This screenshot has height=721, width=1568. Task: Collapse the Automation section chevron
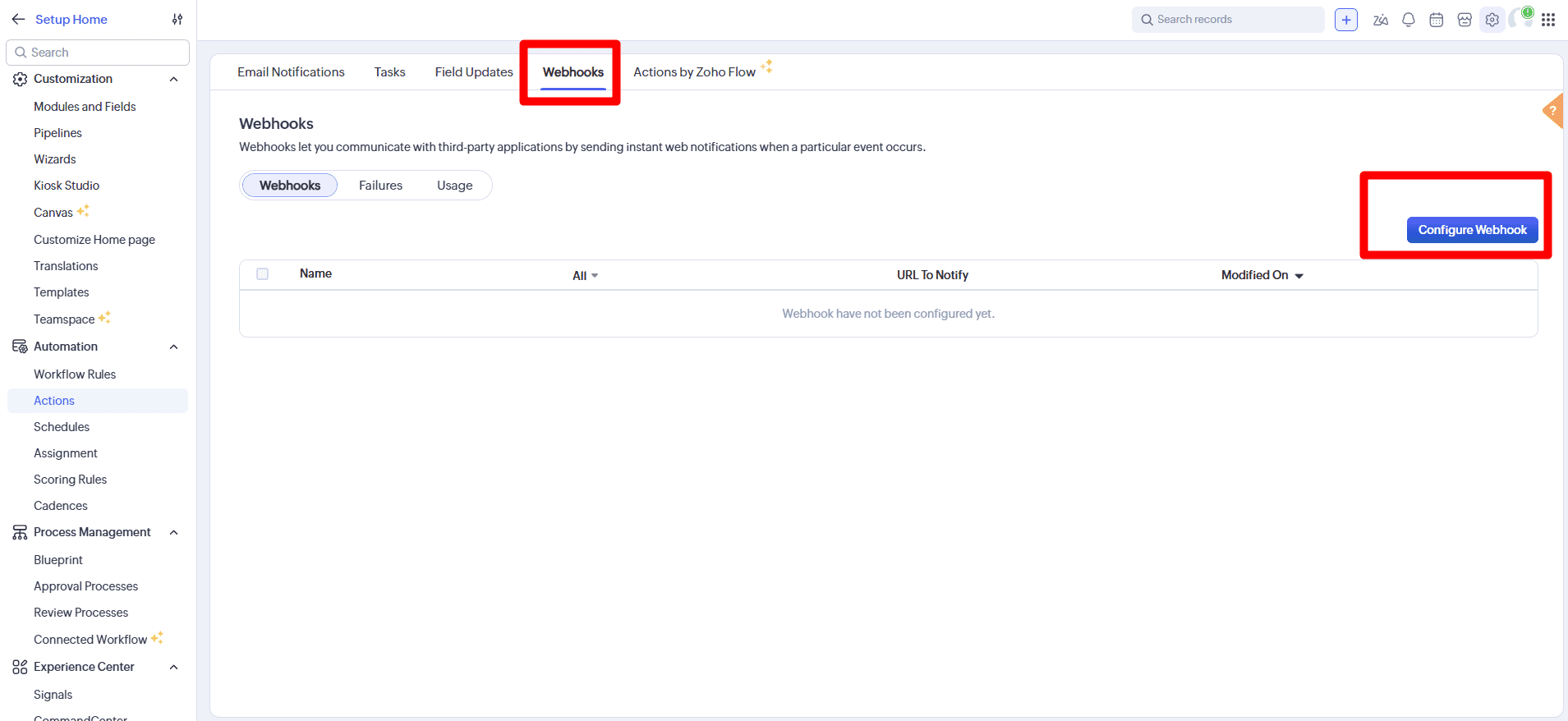(x=174, y=347)
